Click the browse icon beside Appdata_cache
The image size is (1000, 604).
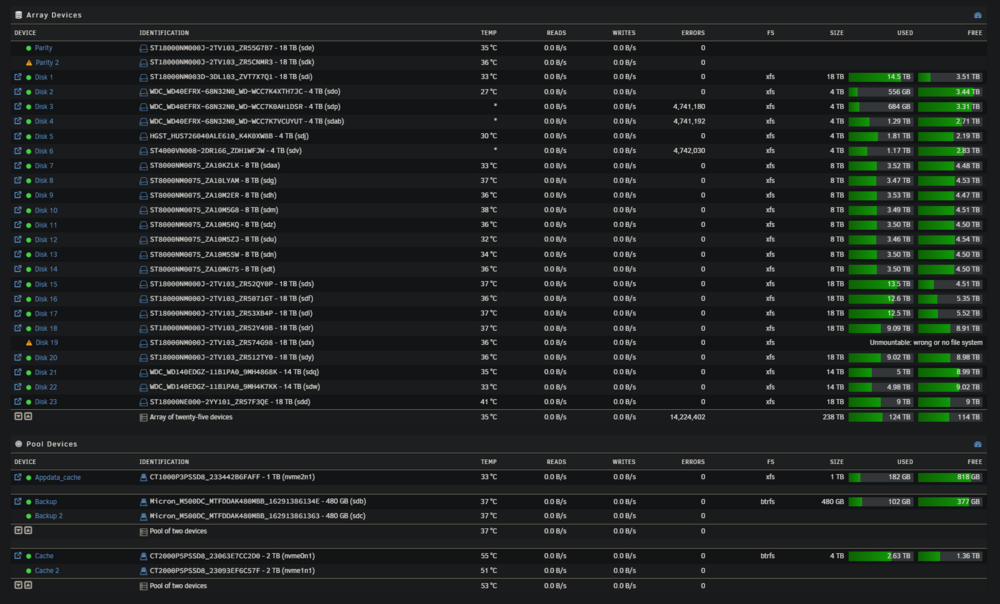tap(18, 477)
